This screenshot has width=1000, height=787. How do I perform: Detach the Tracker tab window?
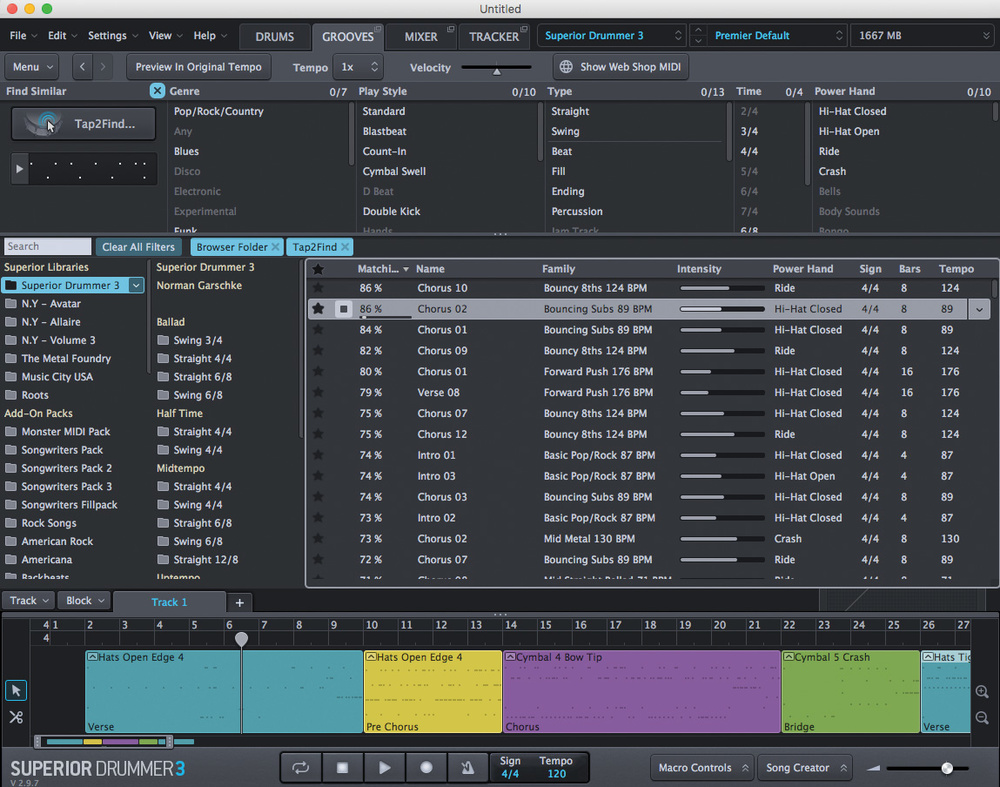coord(524,29)
